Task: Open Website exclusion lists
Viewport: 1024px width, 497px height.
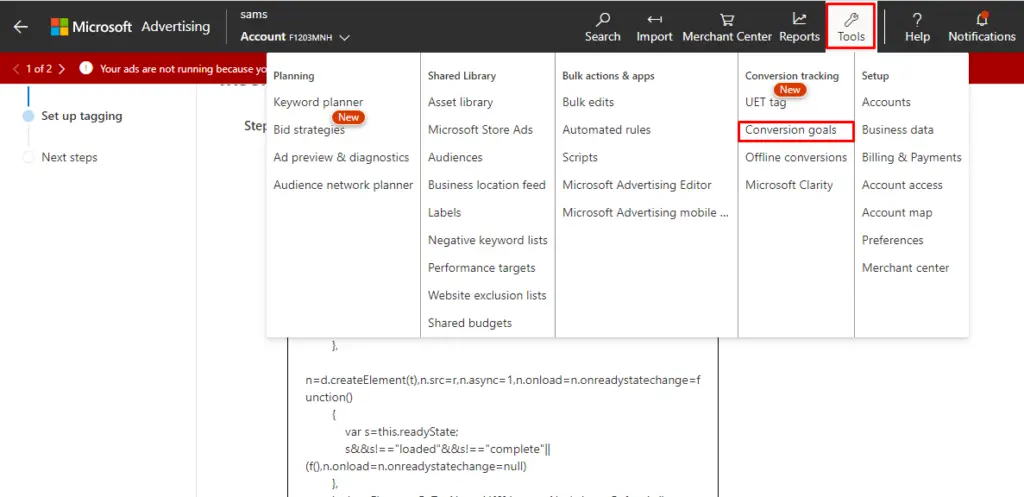Action: point(487,295)
